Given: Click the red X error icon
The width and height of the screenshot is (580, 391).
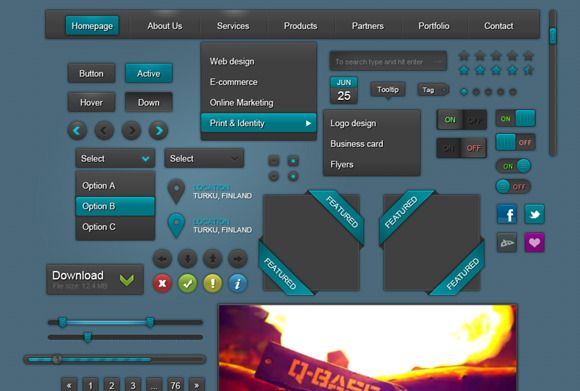Looking at the screenshot, I should pyautogui.click(x=162, y=283).
